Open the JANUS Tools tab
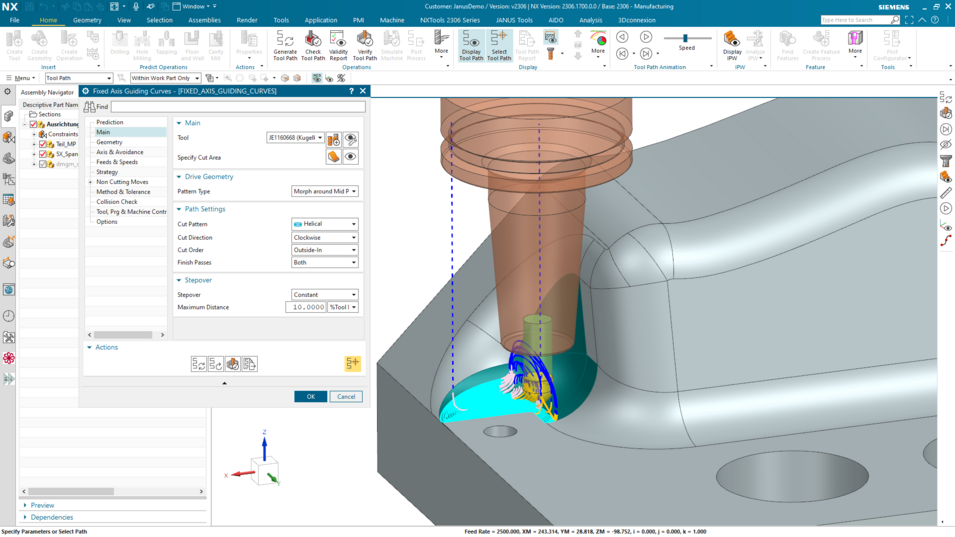Screen dimensions: 955x537 click(514, 20)
